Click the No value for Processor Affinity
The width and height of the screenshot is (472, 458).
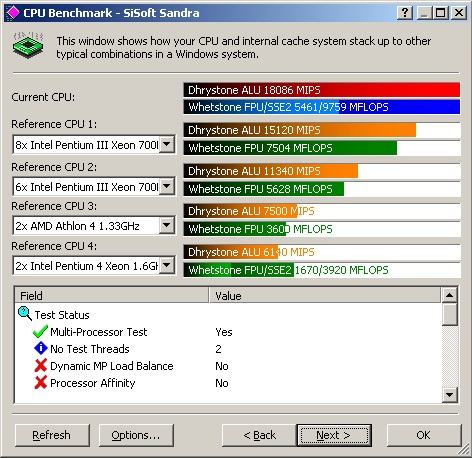(222, 383)
